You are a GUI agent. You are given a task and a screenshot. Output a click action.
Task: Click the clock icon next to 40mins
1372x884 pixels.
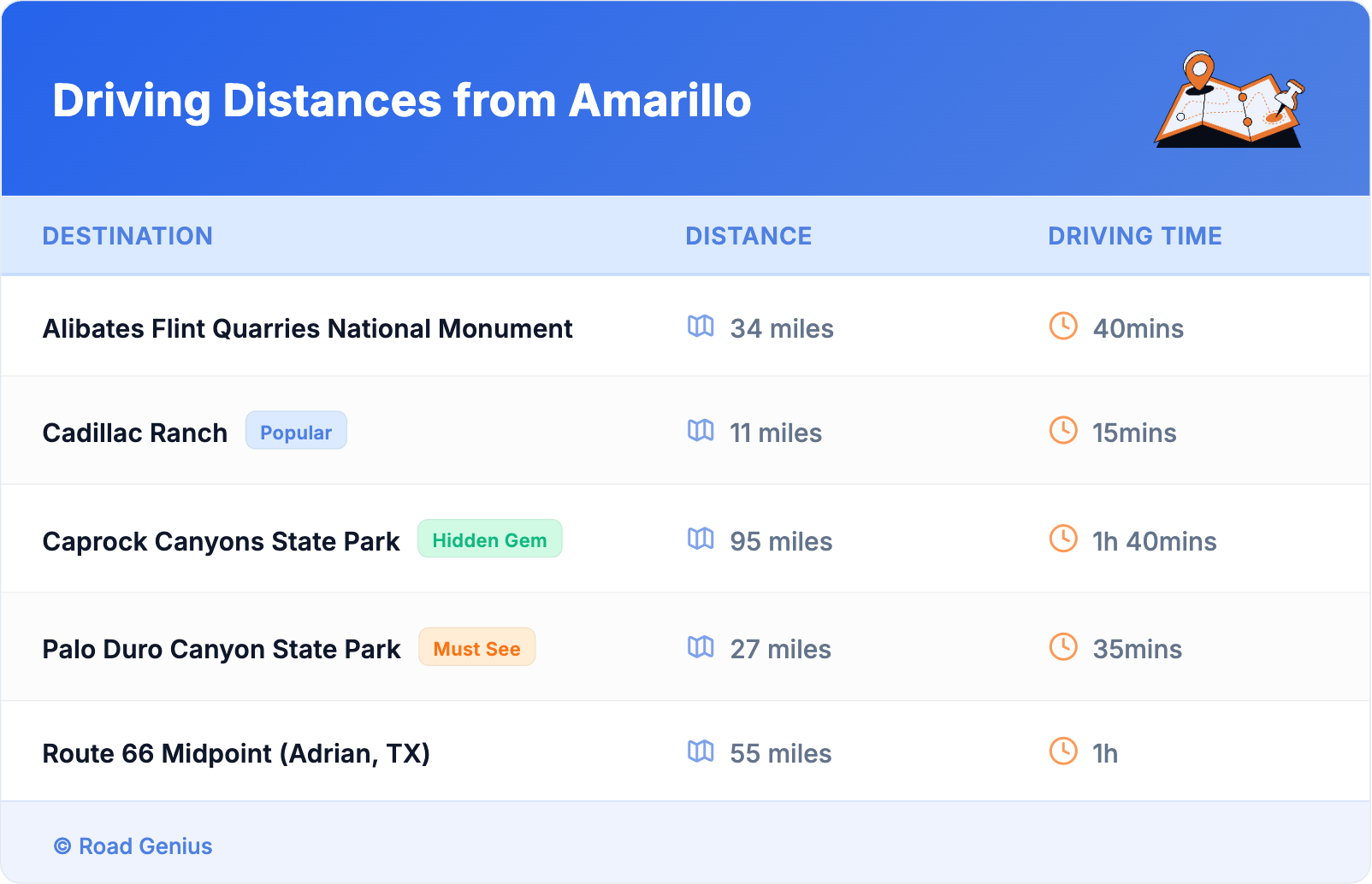pos(1063,327)
